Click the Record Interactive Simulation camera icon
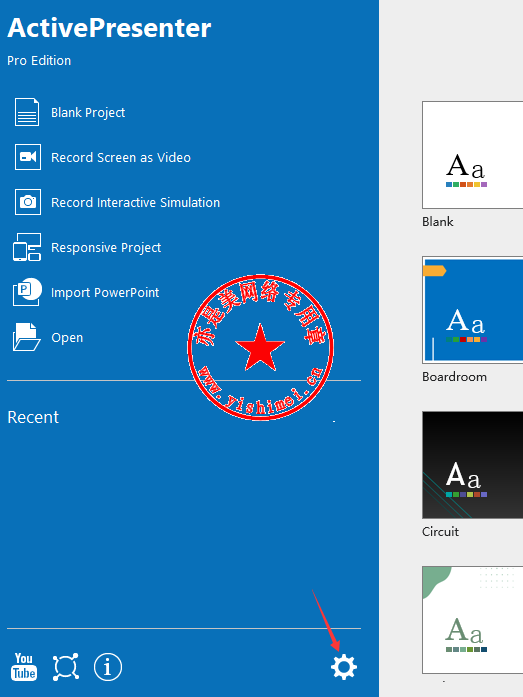The height and width of the screenshot is (697, 523). pyautogui.click(x=28, y=202)
